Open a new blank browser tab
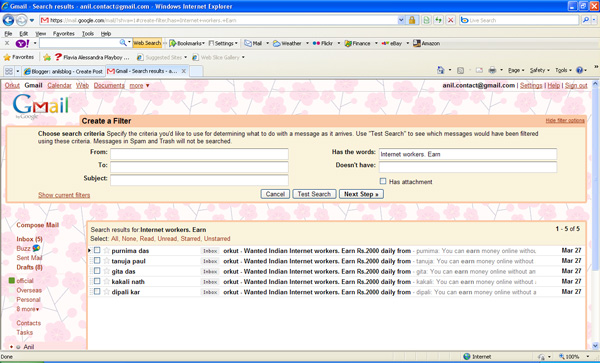 196,72
